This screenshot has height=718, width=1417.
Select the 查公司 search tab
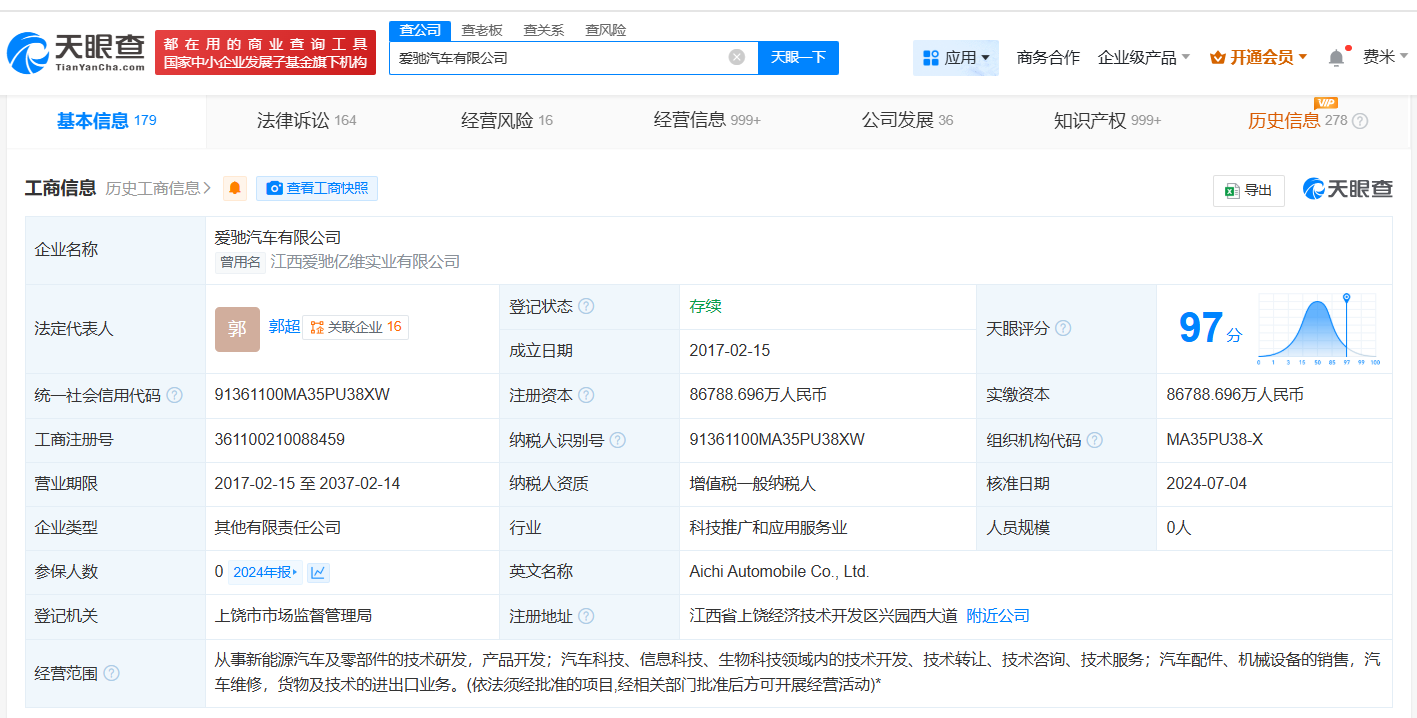point(420,30)
